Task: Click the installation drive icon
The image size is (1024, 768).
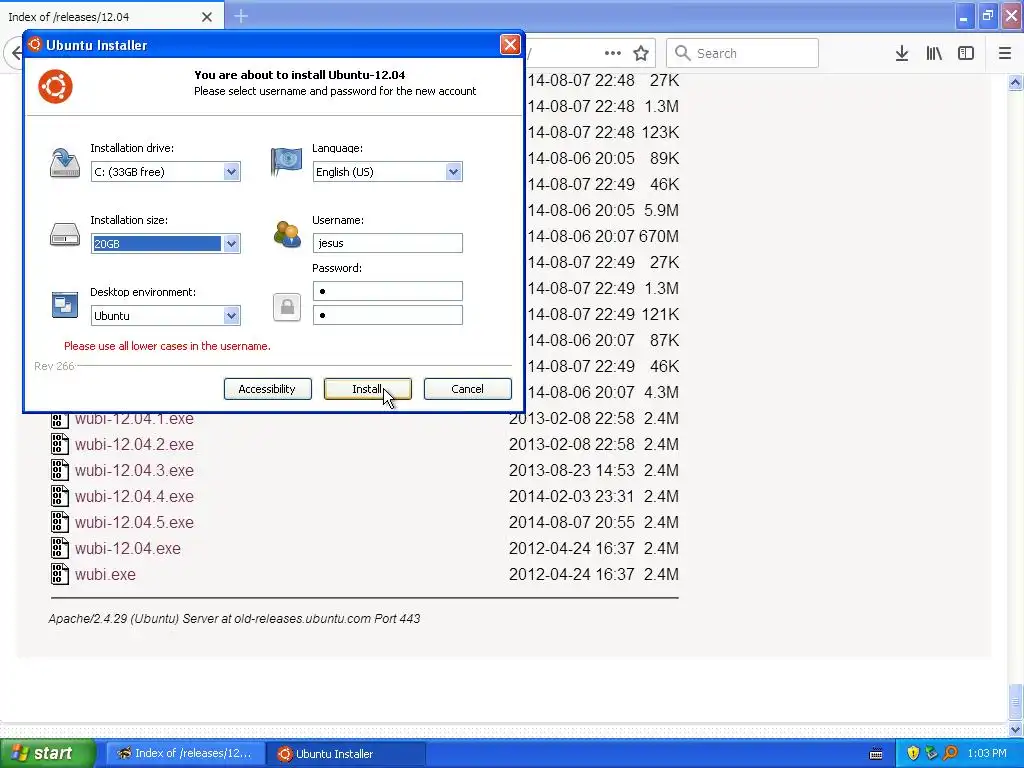Action: pos(65,162)
